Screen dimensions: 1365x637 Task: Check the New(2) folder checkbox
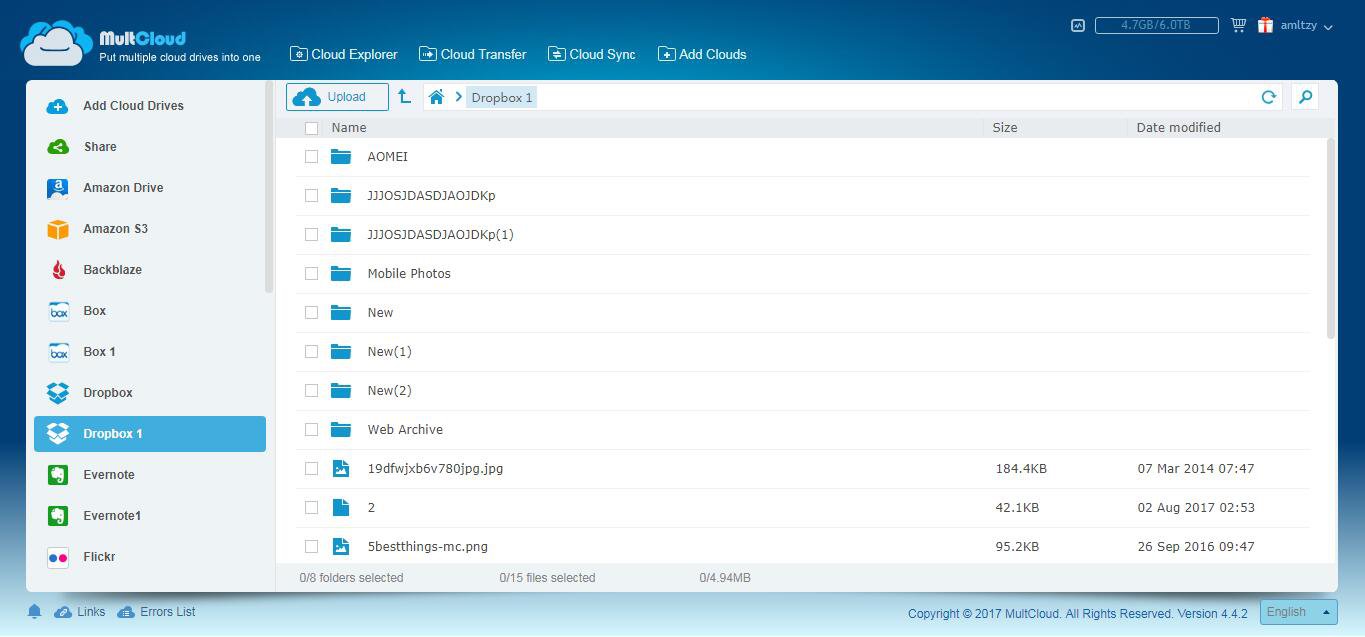(311, 391)
